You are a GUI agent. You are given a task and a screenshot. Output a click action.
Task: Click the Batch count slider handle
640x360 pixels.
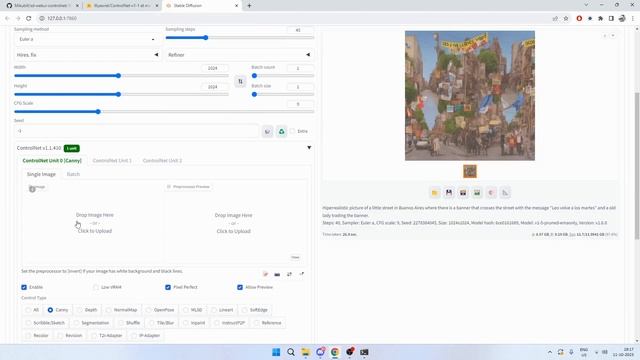[x=254, y=76]
